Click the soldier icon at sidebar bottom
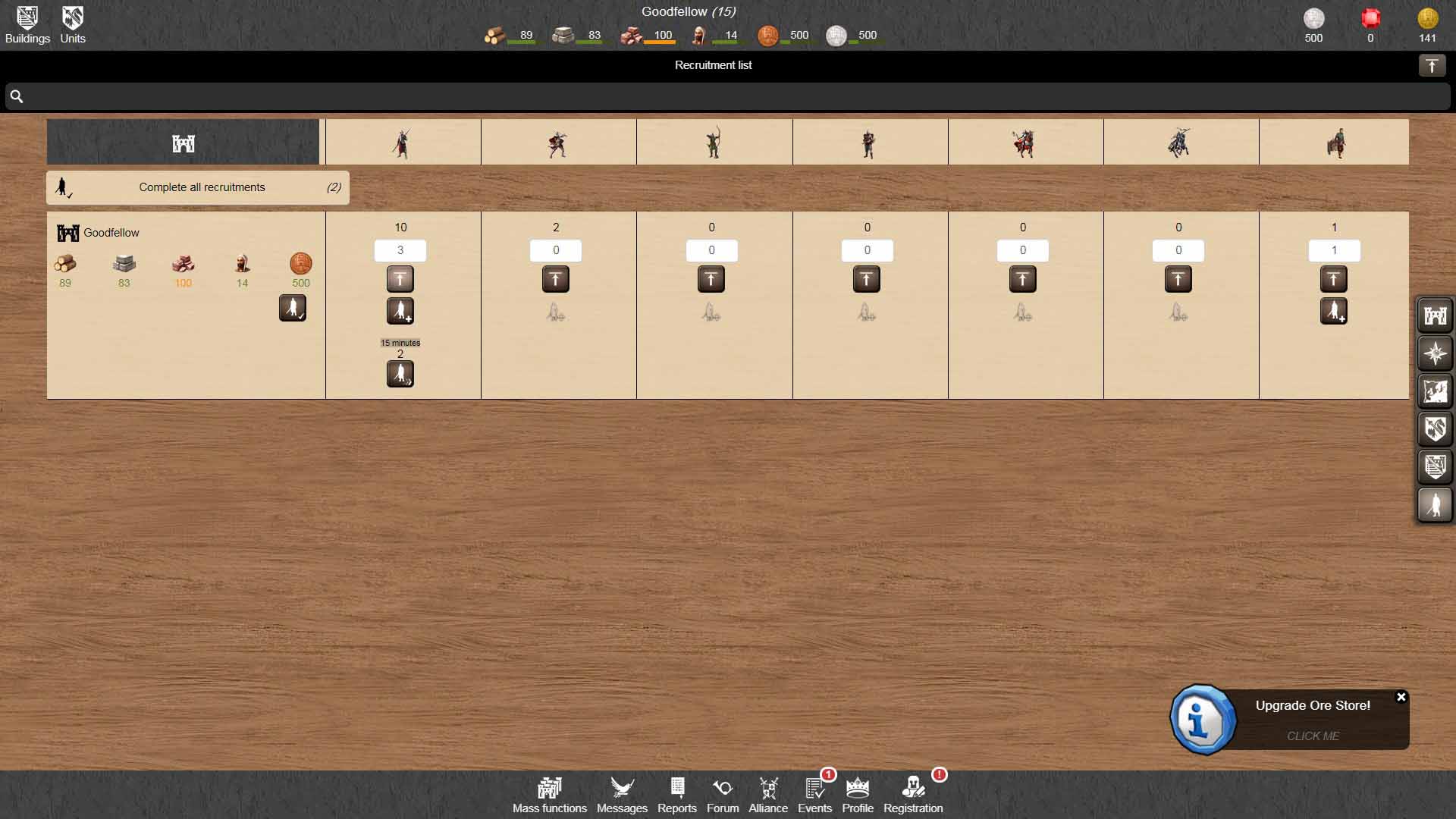The width and height of the screenshot is (1456, 819). (x=1435, y=505)
